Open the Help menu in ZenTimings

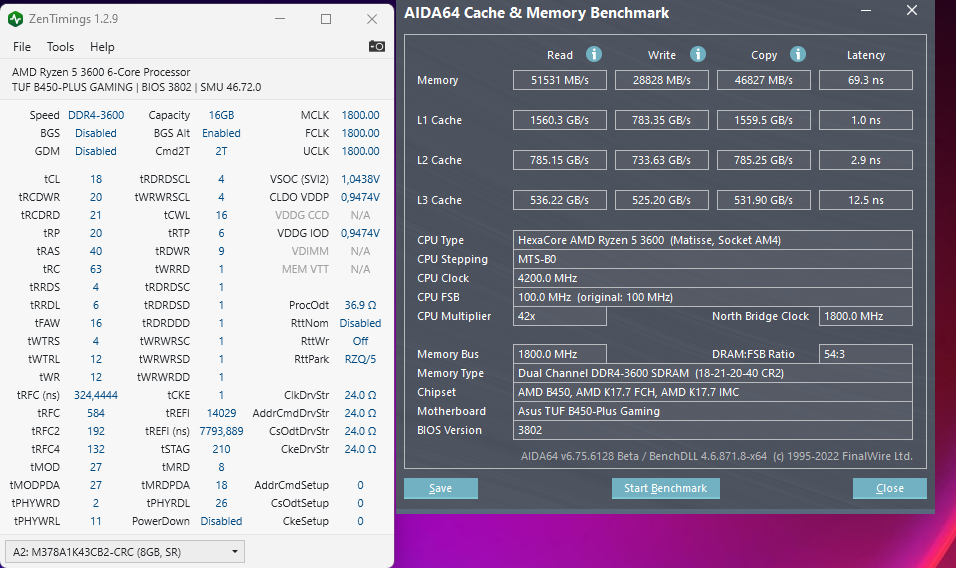pos(102,47)
